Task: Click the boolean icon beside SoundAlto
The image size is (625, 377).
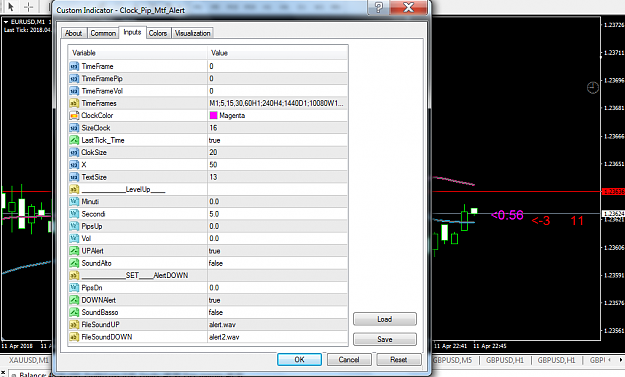Action: point(74,263)
